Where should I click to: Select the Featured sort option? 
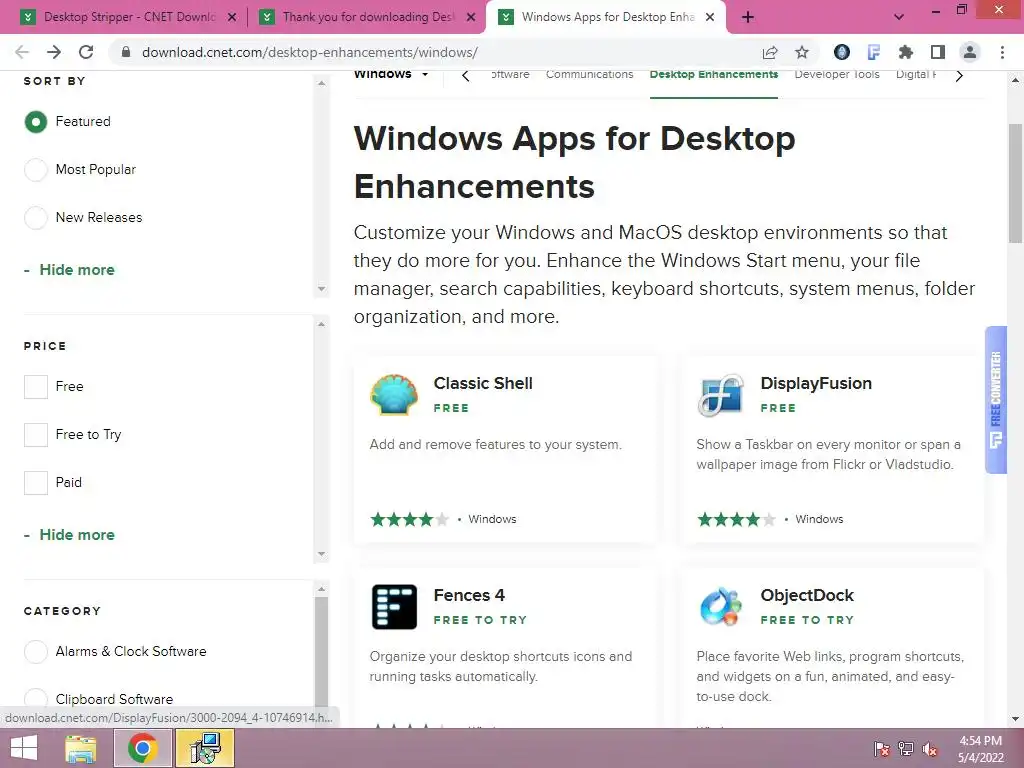[36, 121]
